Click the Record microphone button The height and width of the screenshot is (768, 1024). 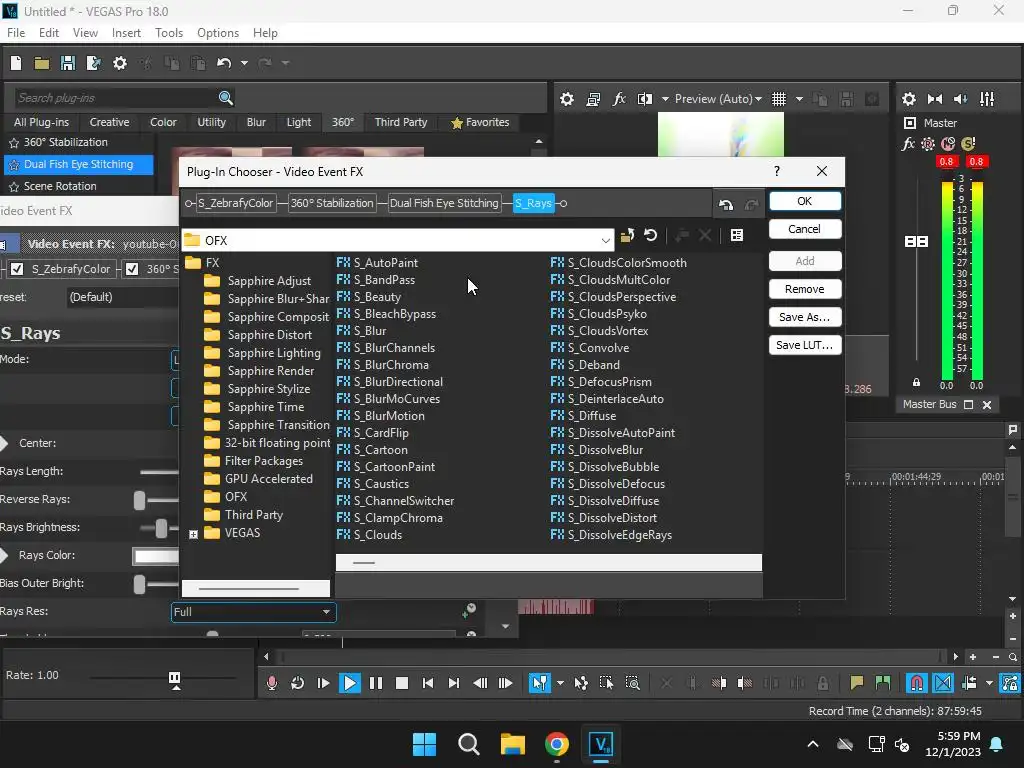tap(272, 683)
